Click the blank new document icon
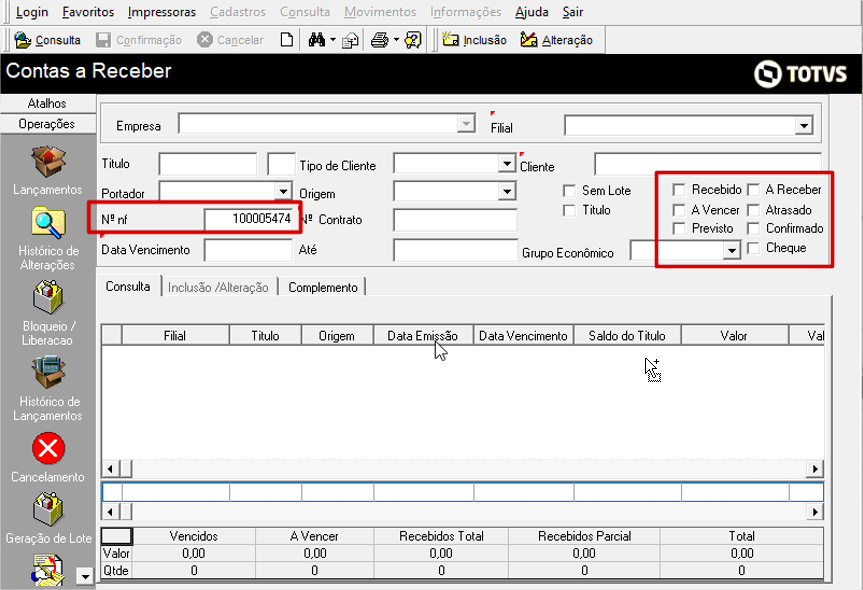This screenshot has height=590, width=863. pyautogui.click(x=286, y=40)
